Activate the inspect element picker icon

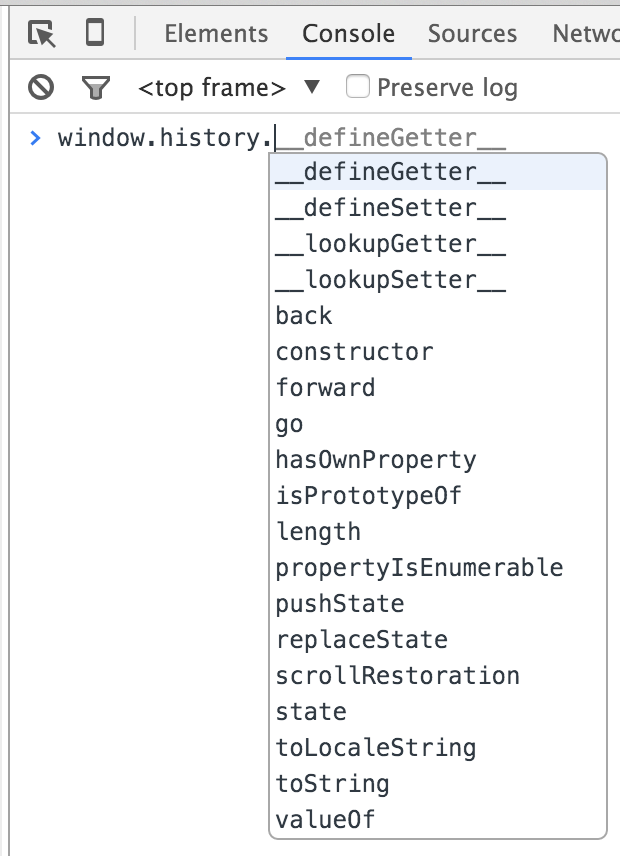[x=42, y=34]
